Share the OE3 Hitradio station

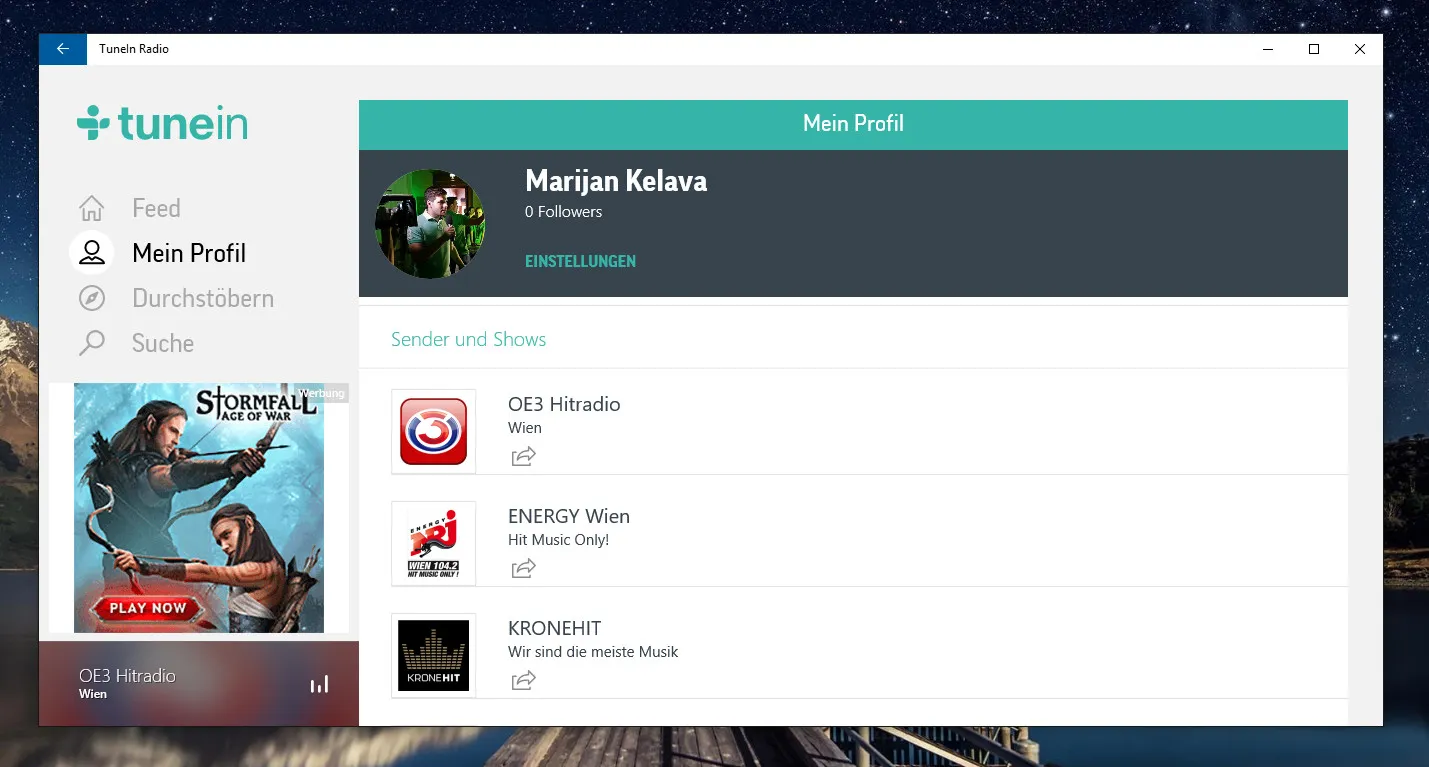(523, 457)
